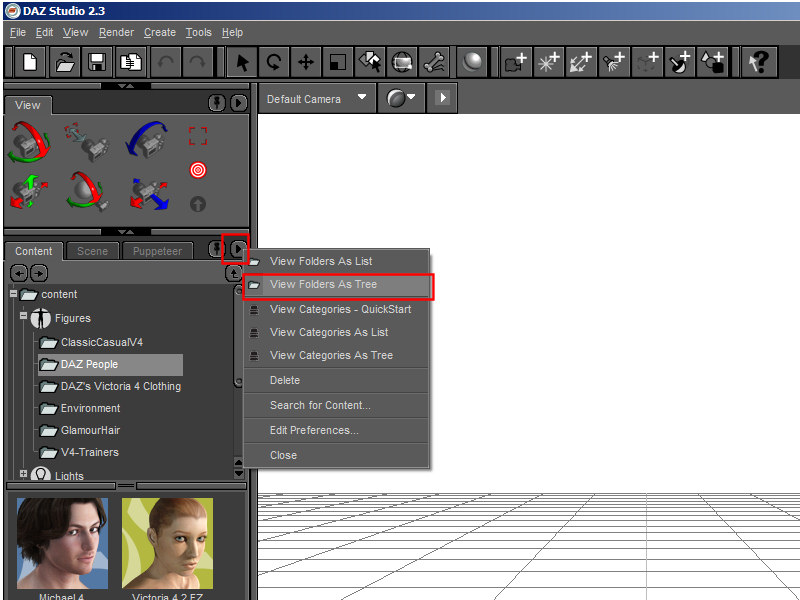Create a new point light icon
Screen dimensions: 800x600
[548, 62]
